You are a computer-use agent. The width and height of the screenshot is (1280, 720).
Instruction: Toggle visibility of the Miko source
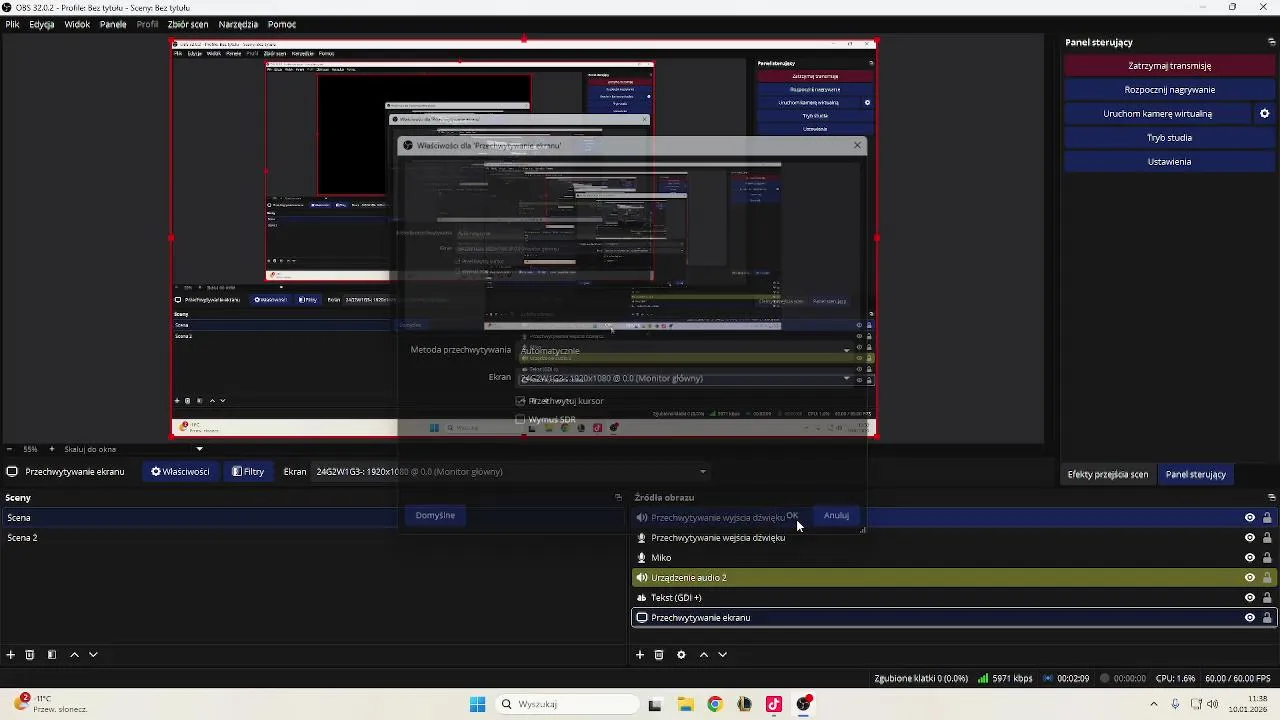point(1249,558)
